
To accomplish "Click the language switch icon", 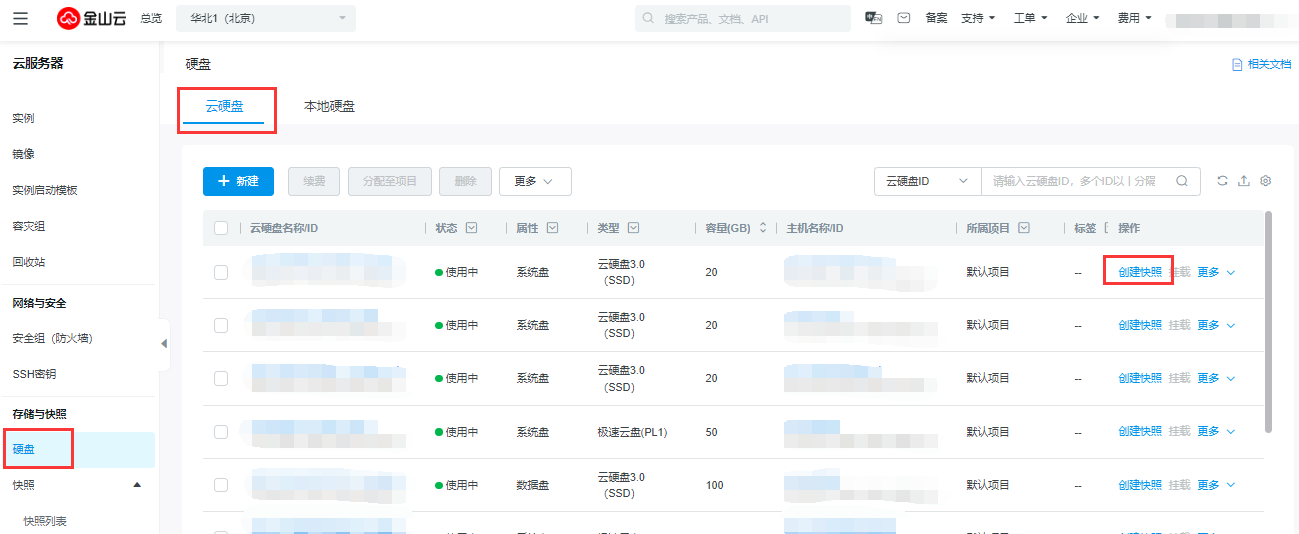I will (x=874, y=18).
